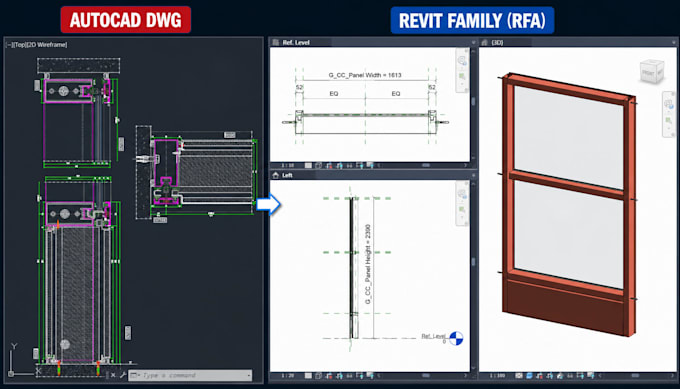The height and width of the screenshot is (389, 680).
Task: Close the AutoCAD command line with X
Action: pos(113,375)
